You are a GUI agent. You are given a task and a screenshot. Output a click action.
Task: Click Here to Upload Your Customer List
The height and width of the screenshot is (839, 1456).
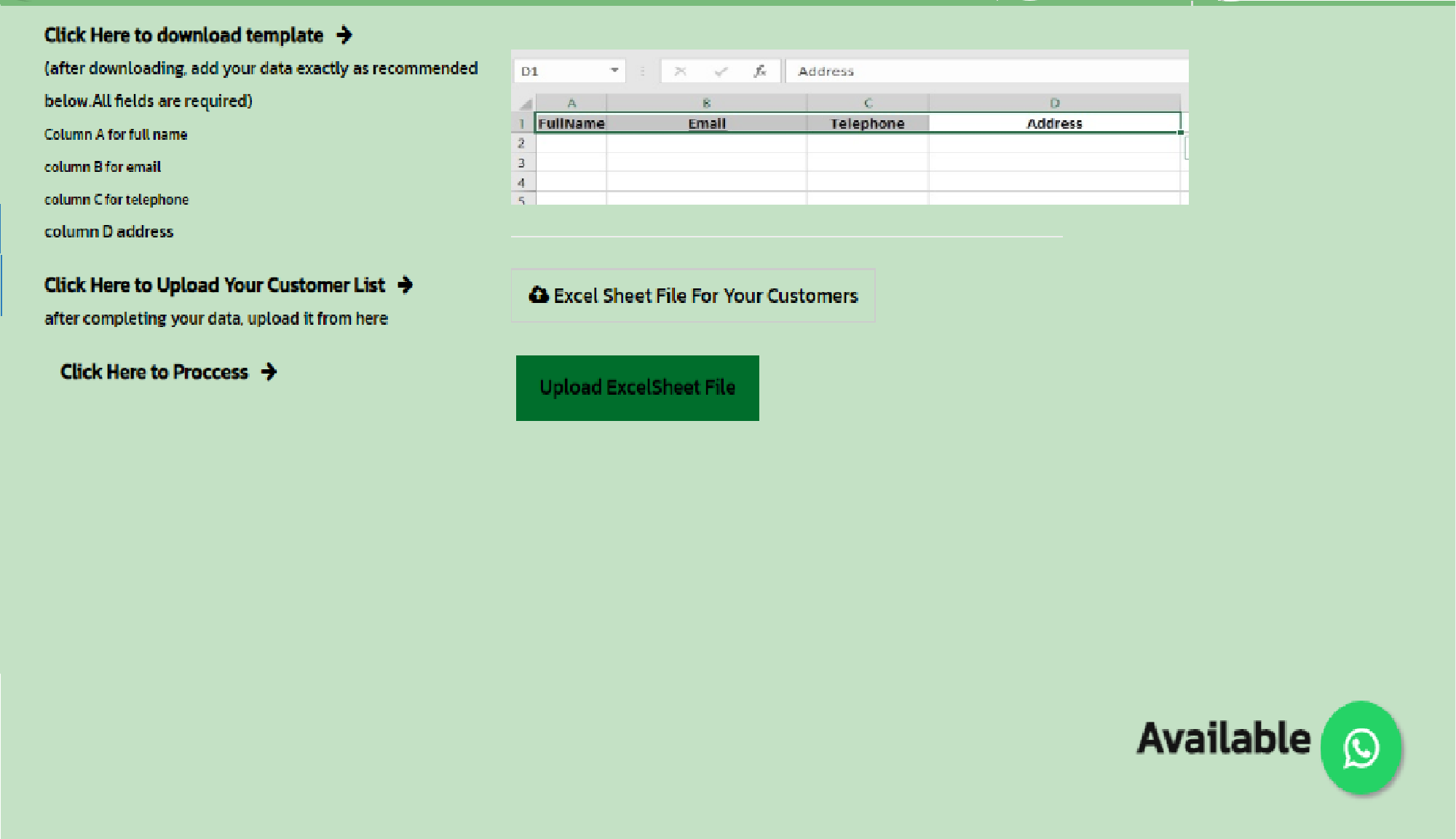click(214, 285)
